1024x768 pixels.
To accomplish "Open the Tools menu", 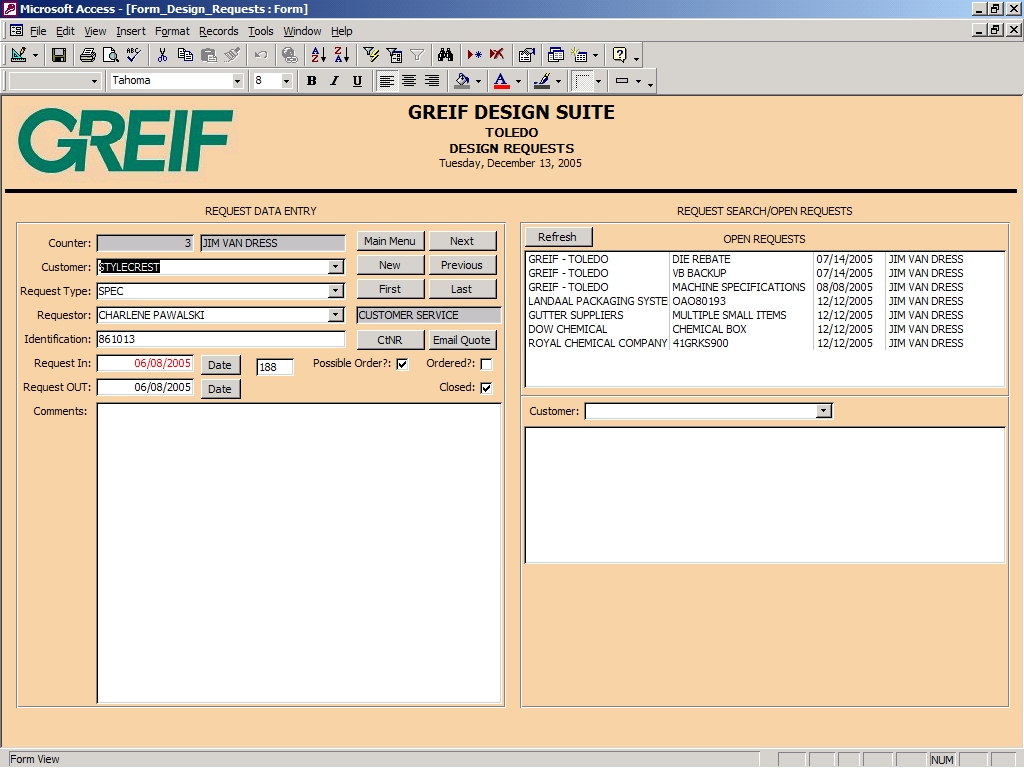I will tap(260, 31).
